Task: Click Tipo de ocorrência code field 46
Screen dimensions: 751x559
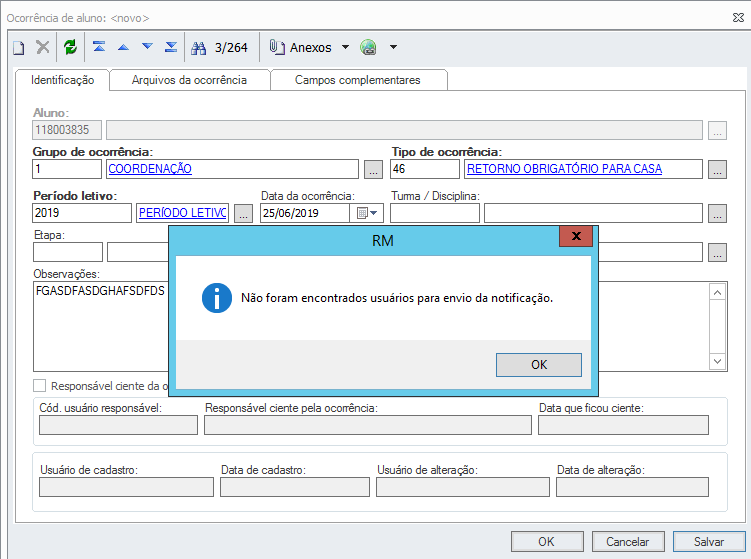Action: pos(425,169)
